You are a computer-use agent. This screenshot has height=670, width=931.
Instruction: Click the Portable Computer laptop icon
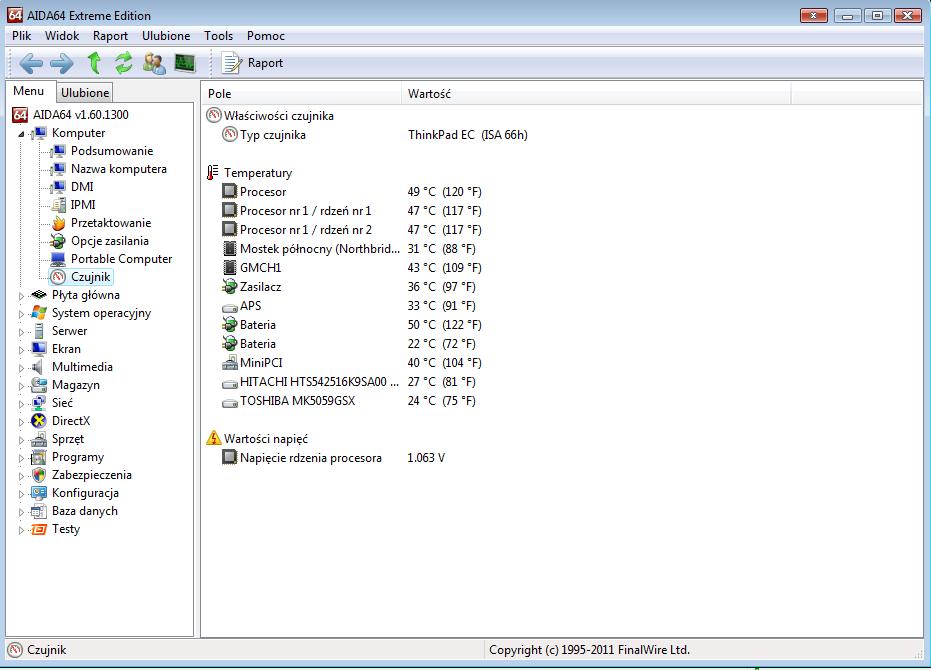(58, 259)
